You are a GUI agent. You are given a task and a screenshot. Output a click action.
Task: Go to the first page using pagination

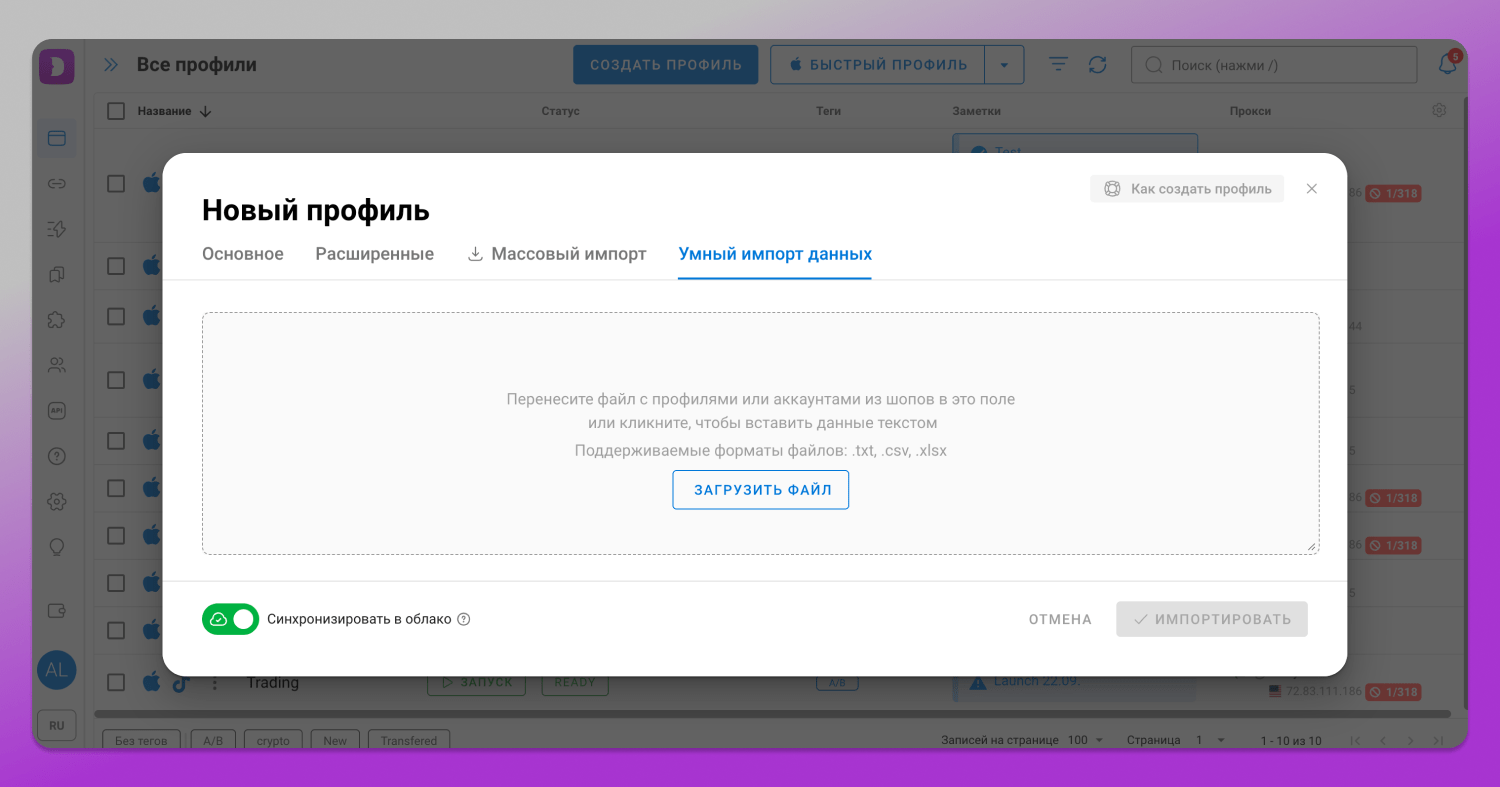tap(1356, 741)
